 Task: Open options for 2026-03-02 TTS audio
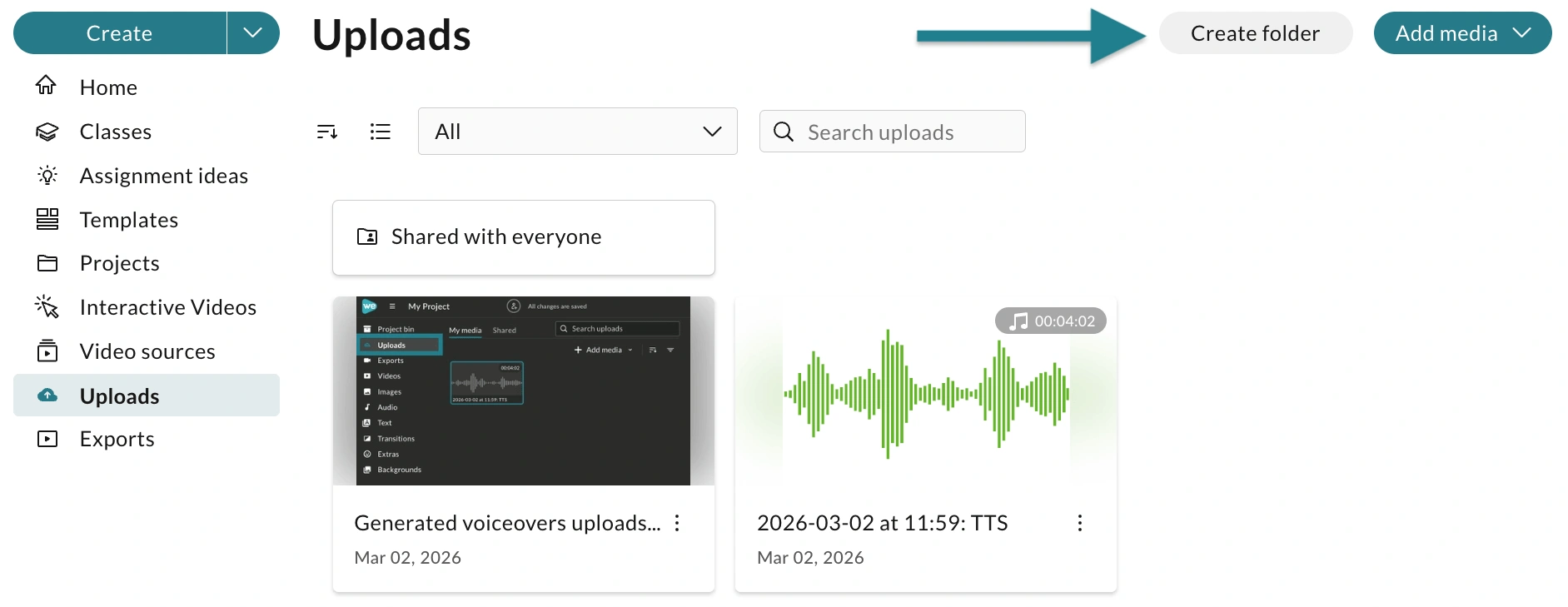click(1079, 523)
